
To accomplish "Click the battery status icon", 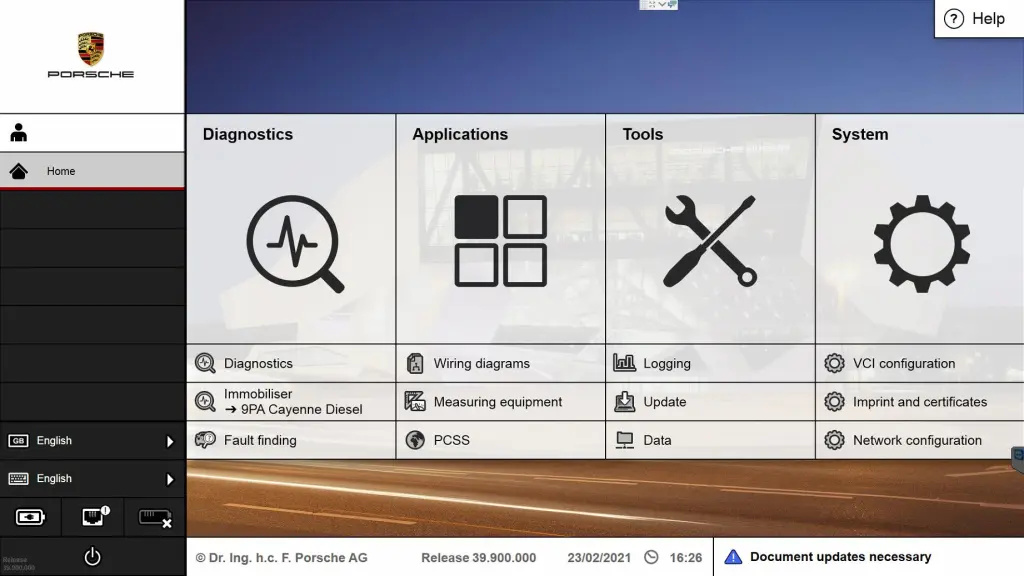I will point(30,517).
